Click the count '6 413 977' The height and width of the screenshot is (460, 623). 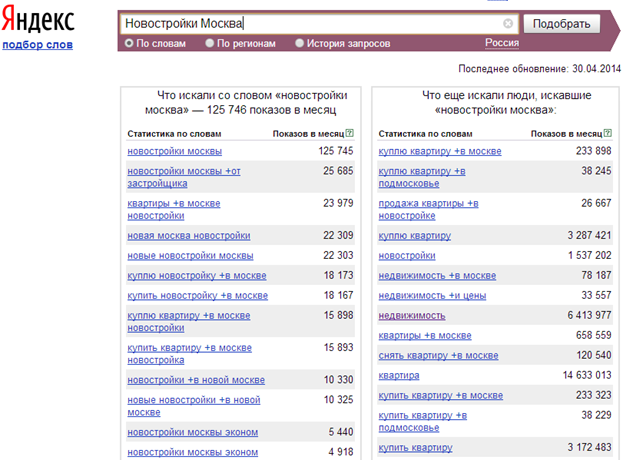click(589, 315)
